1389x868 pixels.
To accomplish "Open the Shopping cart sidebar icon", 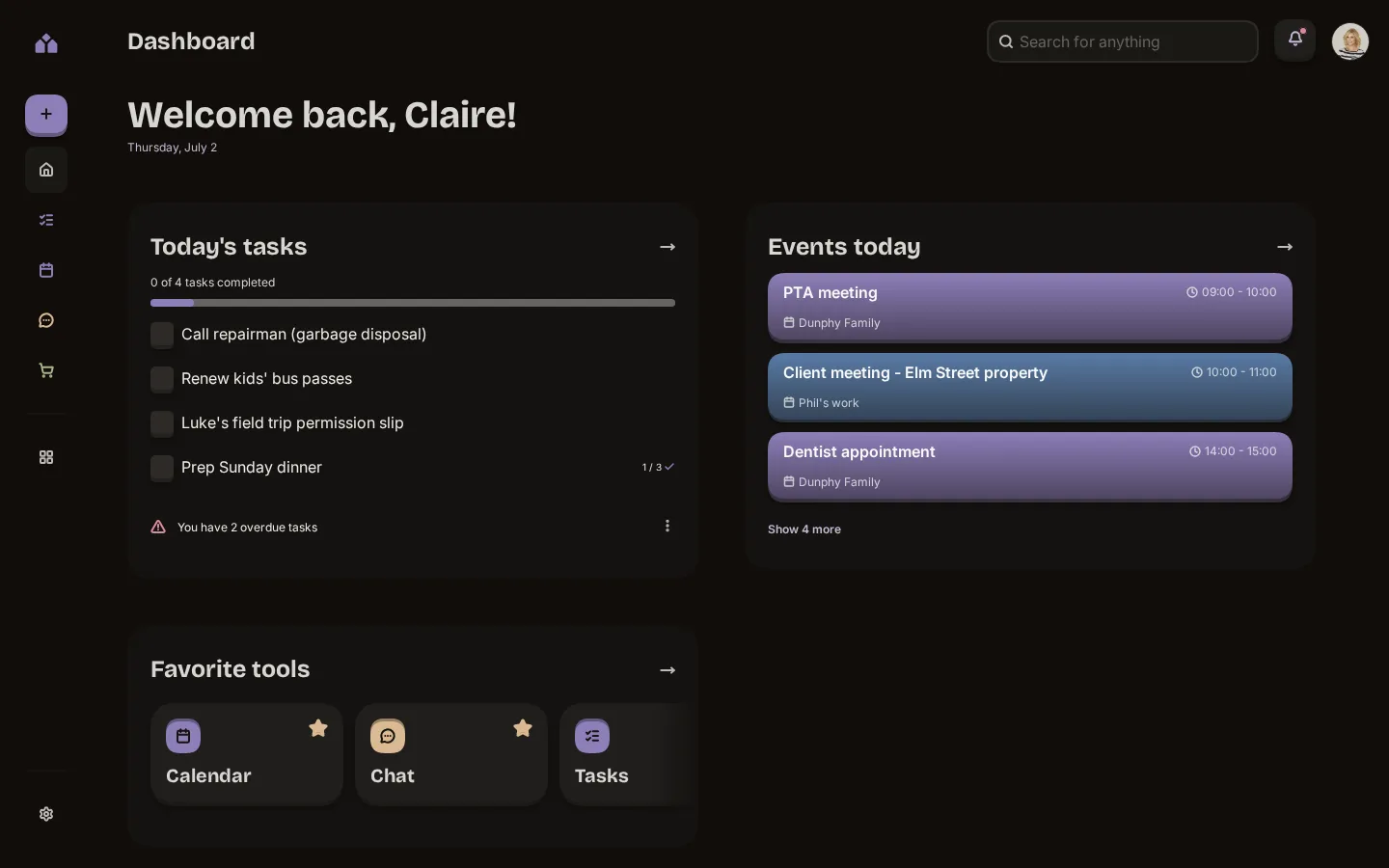I will tap(46, 370).
